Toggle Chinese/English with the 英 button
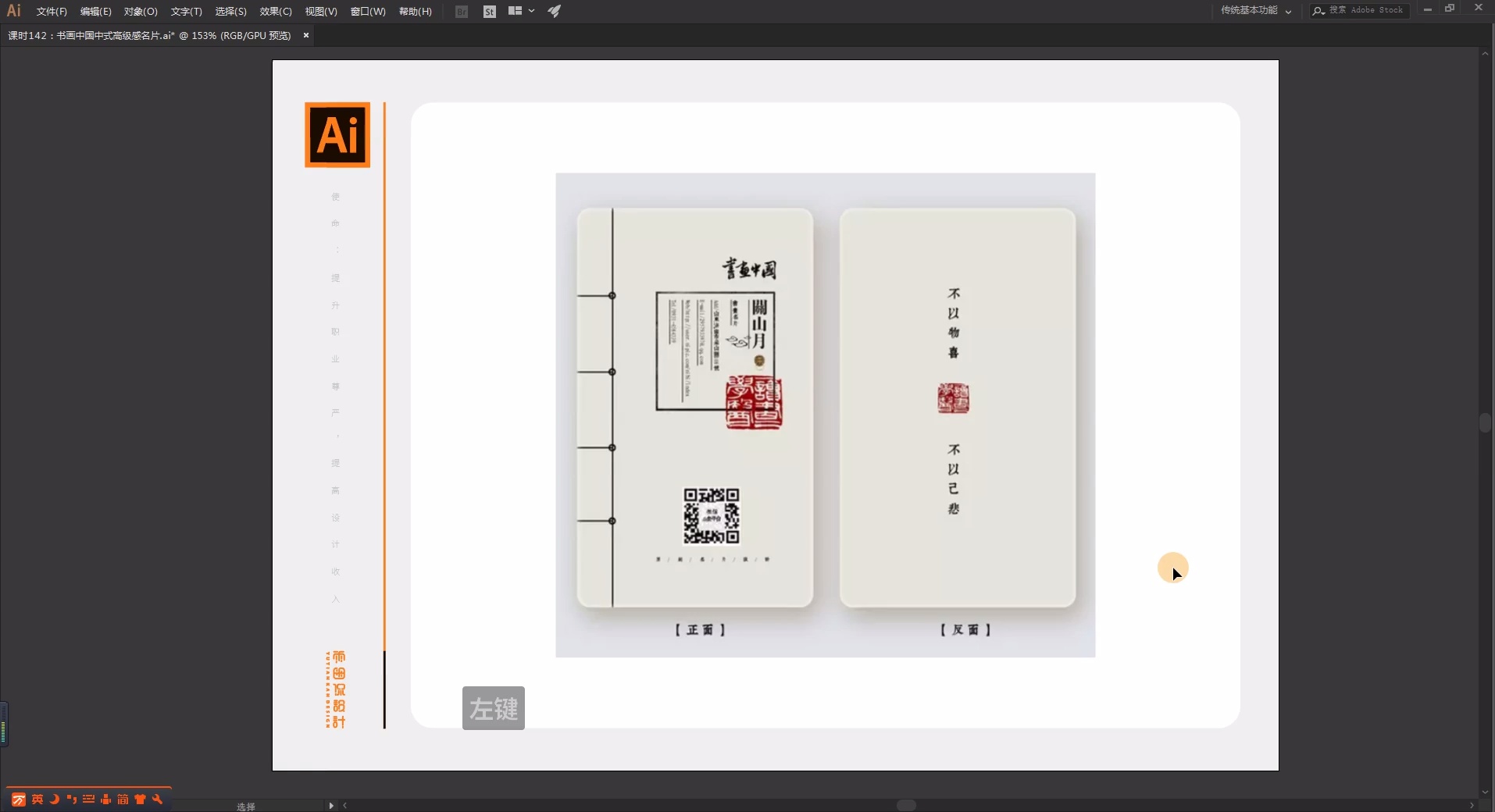 coord(37,799)
